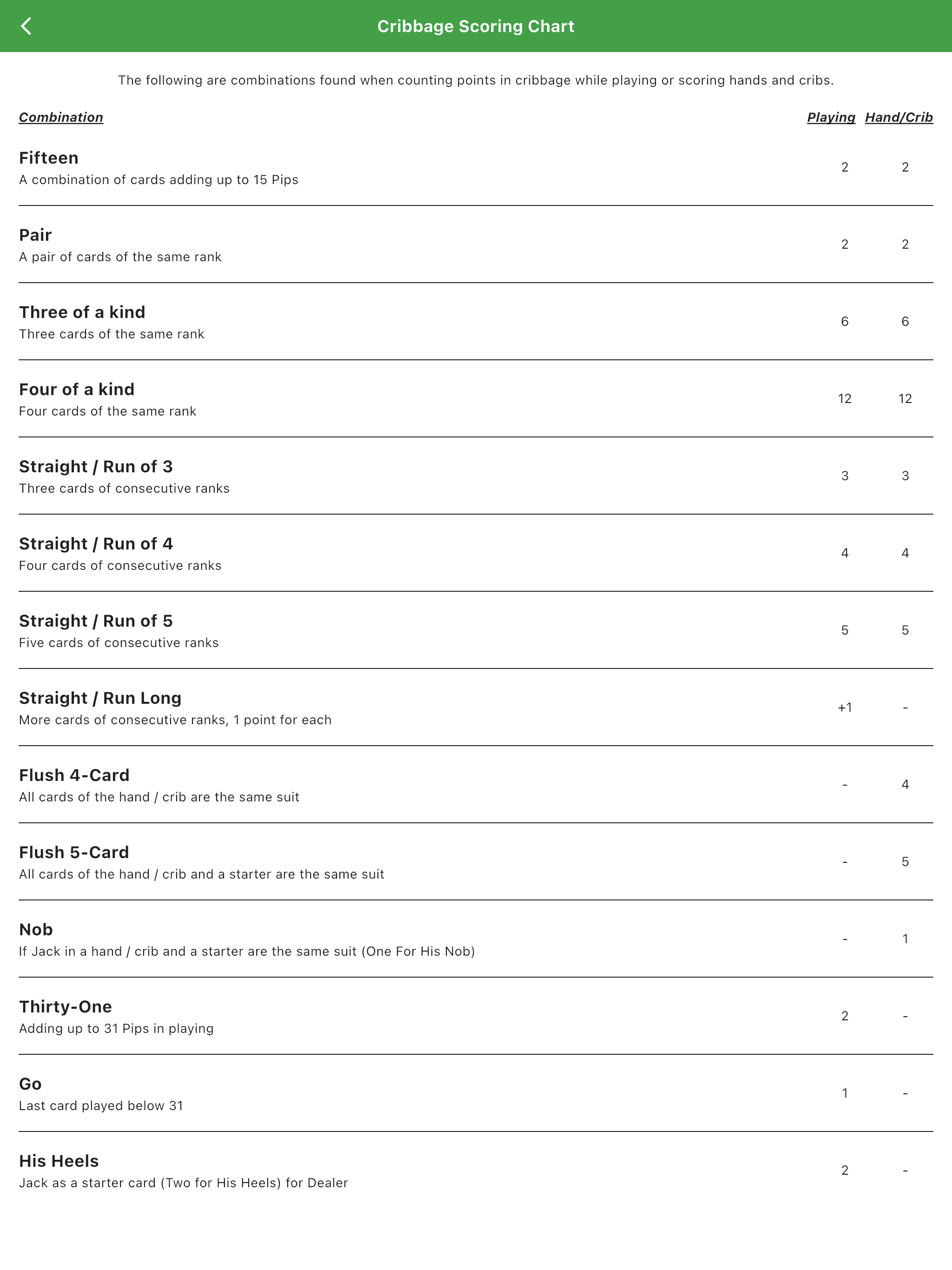
Task: Click the His Heels heading
Action: pos(59,1161)
